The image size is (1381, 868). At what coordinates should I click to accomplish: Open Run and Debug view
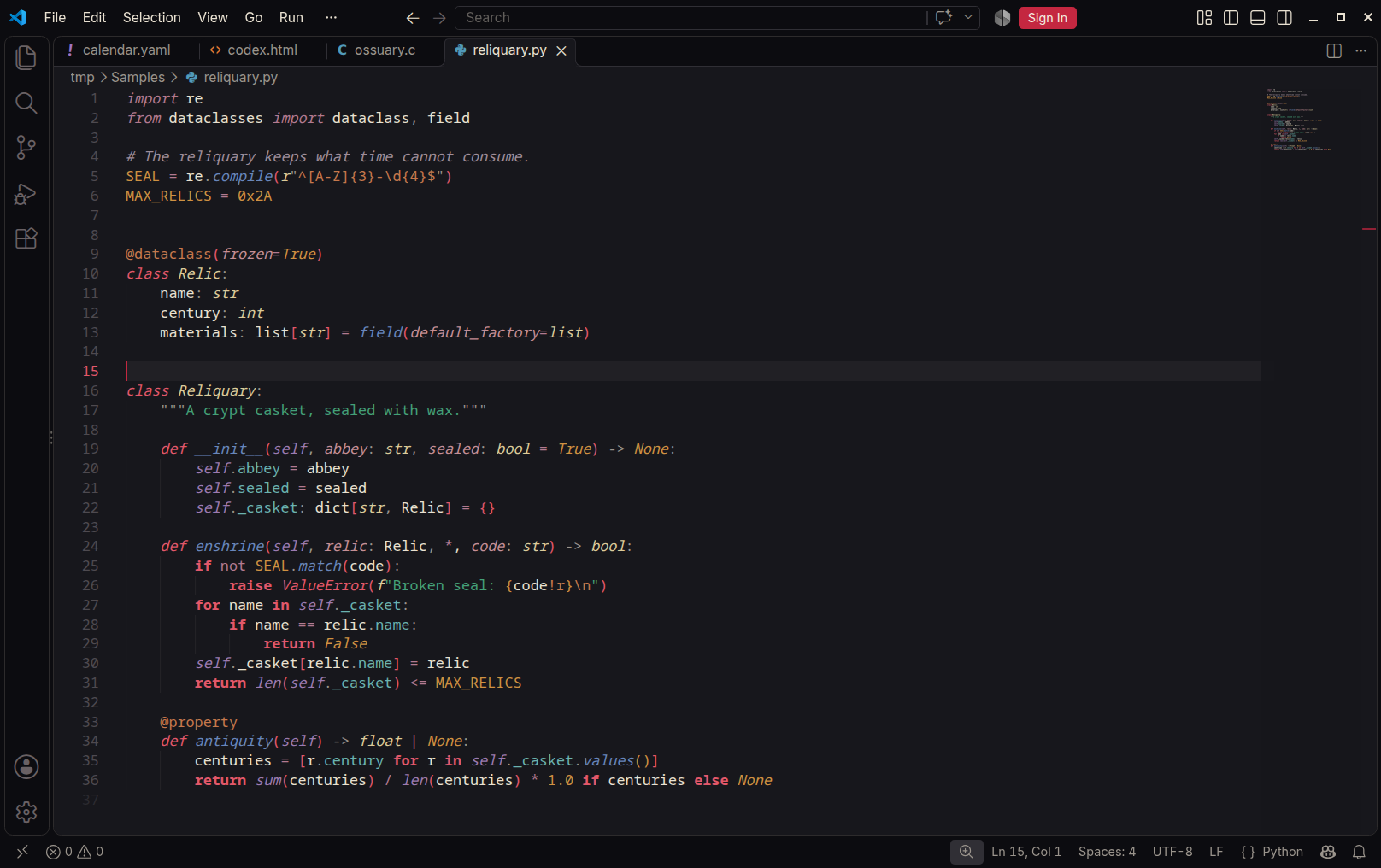[26, 194]
